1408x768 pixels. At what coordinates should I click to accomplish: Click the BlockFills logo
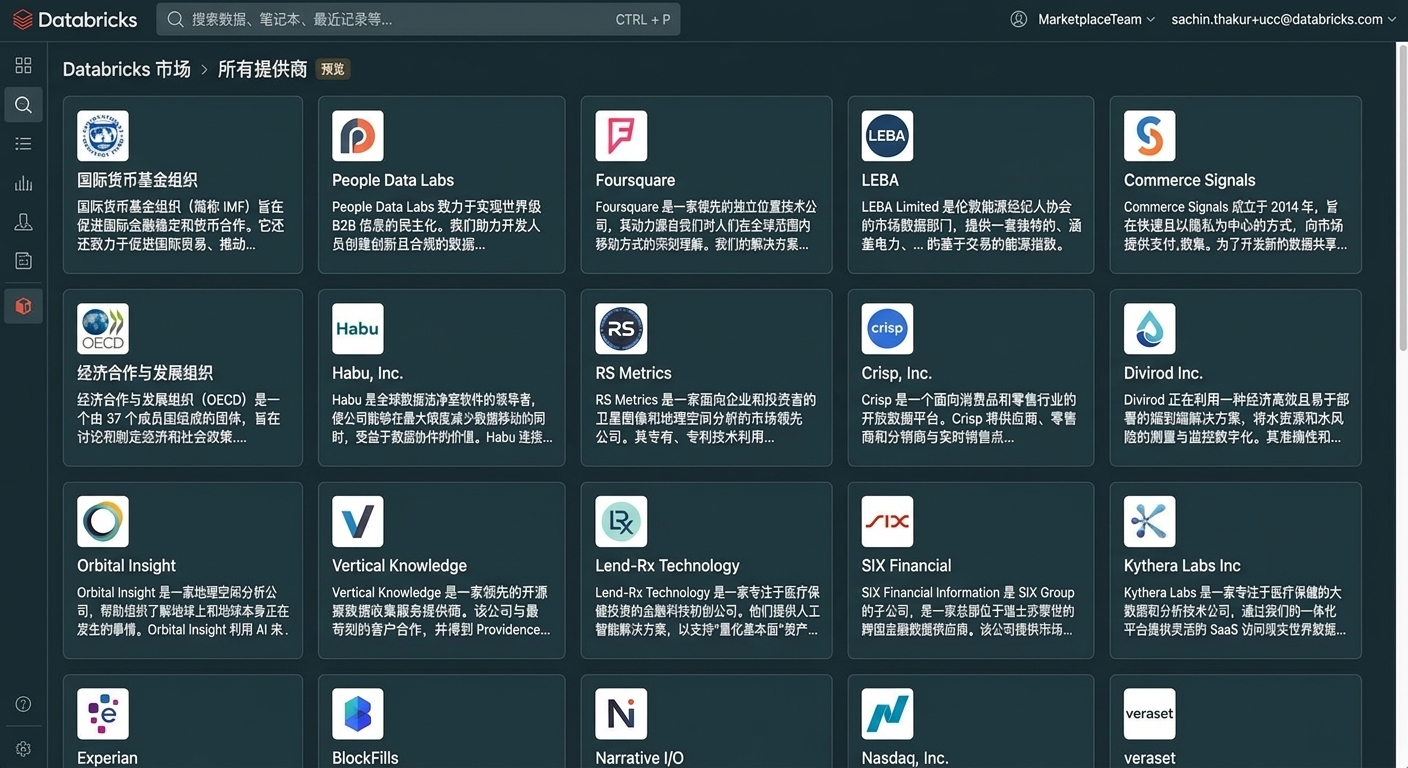(x=358, y=714)
